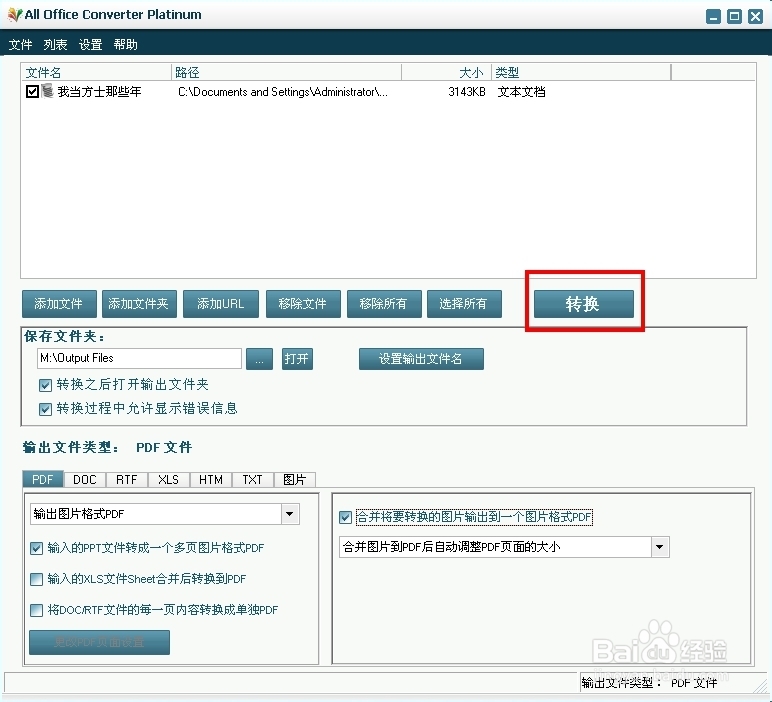
Task: Click the 3143KB size cell
Action: [x=467, y=92]
